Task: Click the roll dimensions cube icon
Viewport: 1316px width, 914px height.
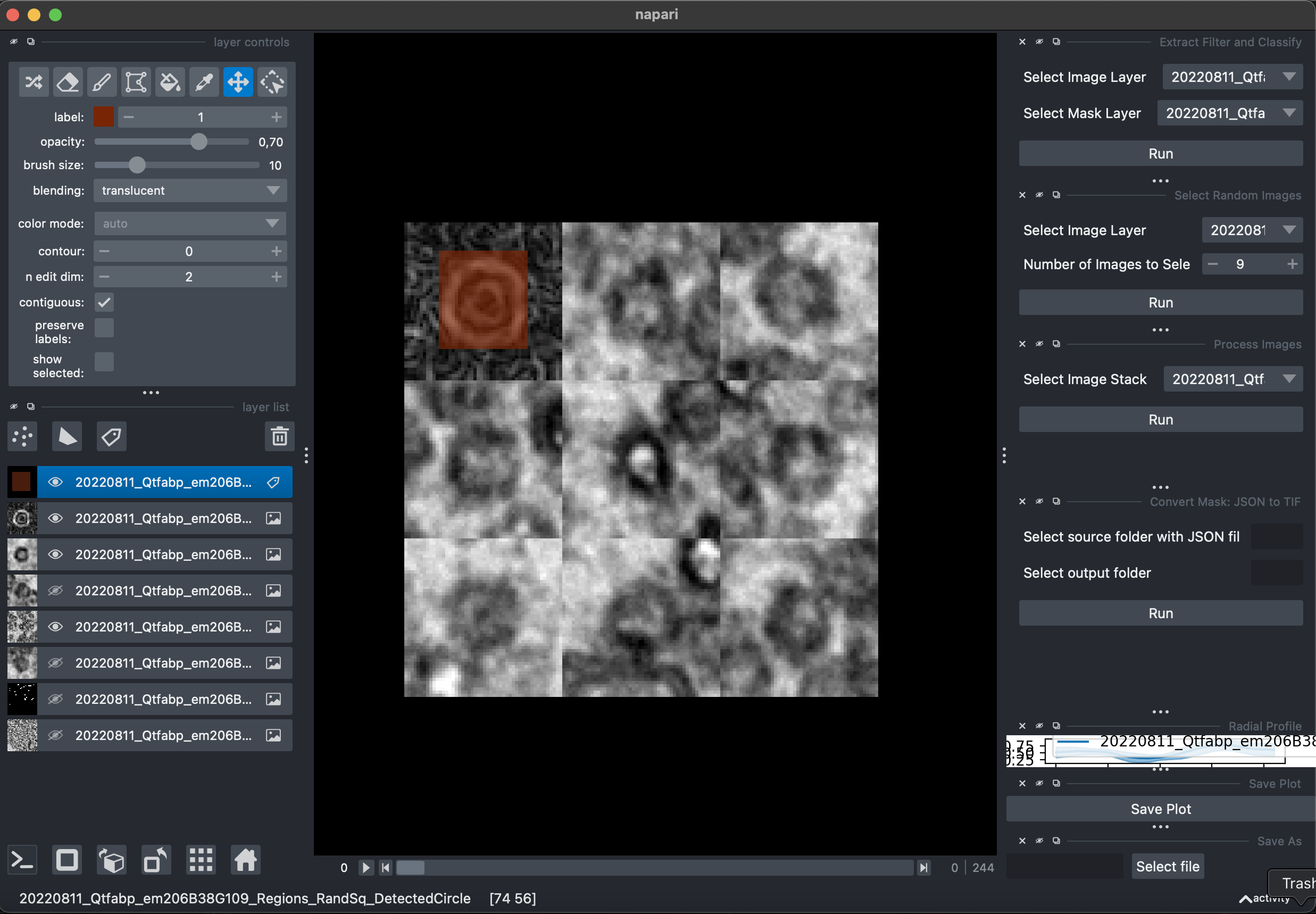Action: [112, 860]
